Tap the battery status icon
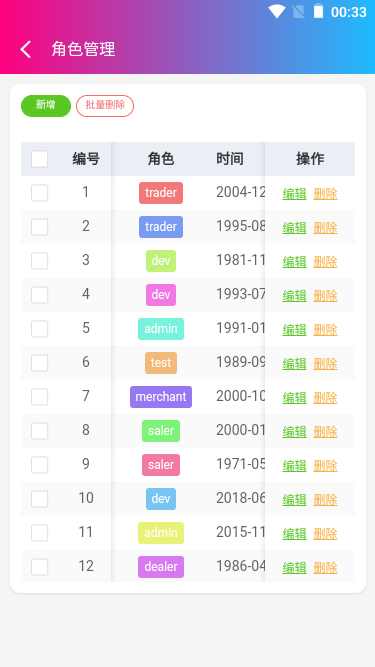Screen dimensions: 375x667 tap(318, 11)
